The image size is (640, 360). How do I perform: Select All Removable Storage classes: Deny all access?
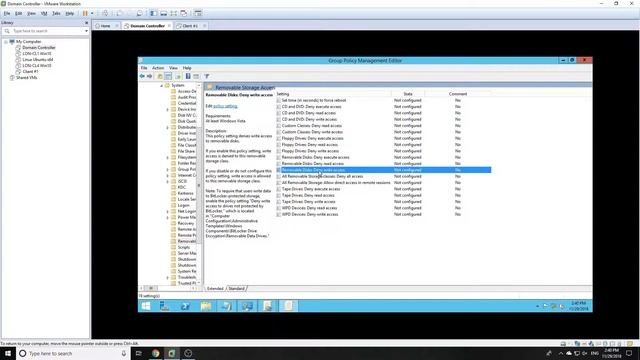tap(322, 176)
